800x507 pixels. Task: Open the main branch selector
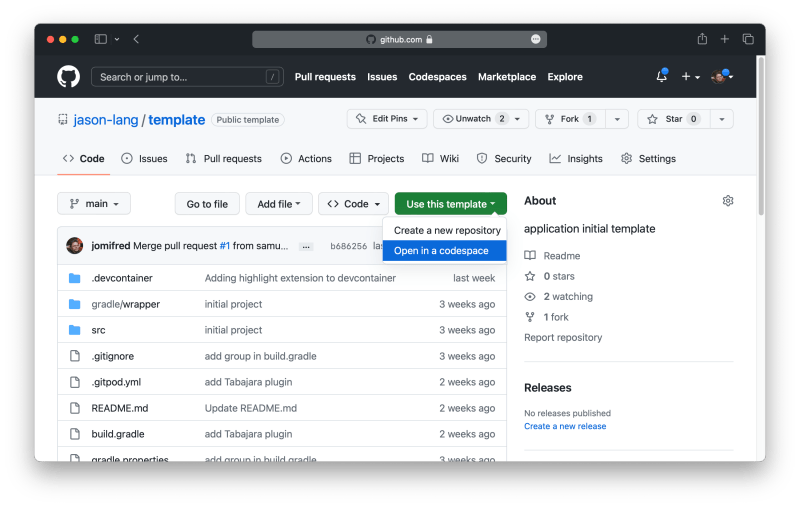(x=94, y=204)
